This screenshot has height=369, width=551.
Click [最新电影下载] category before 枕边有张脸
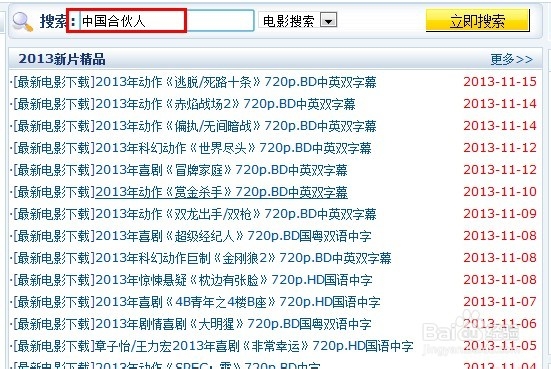tap(54, 280)
